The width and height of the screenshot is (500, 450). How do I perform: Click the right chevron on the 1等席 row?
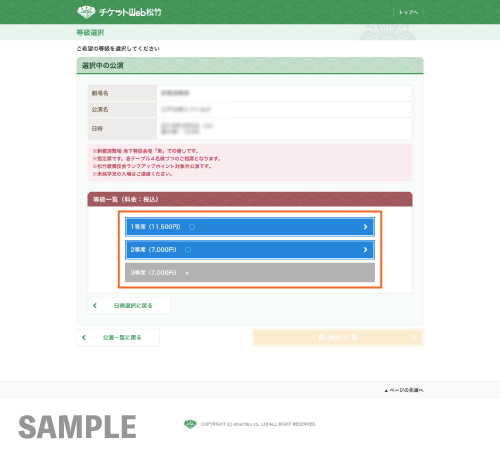tap(365, 227)
